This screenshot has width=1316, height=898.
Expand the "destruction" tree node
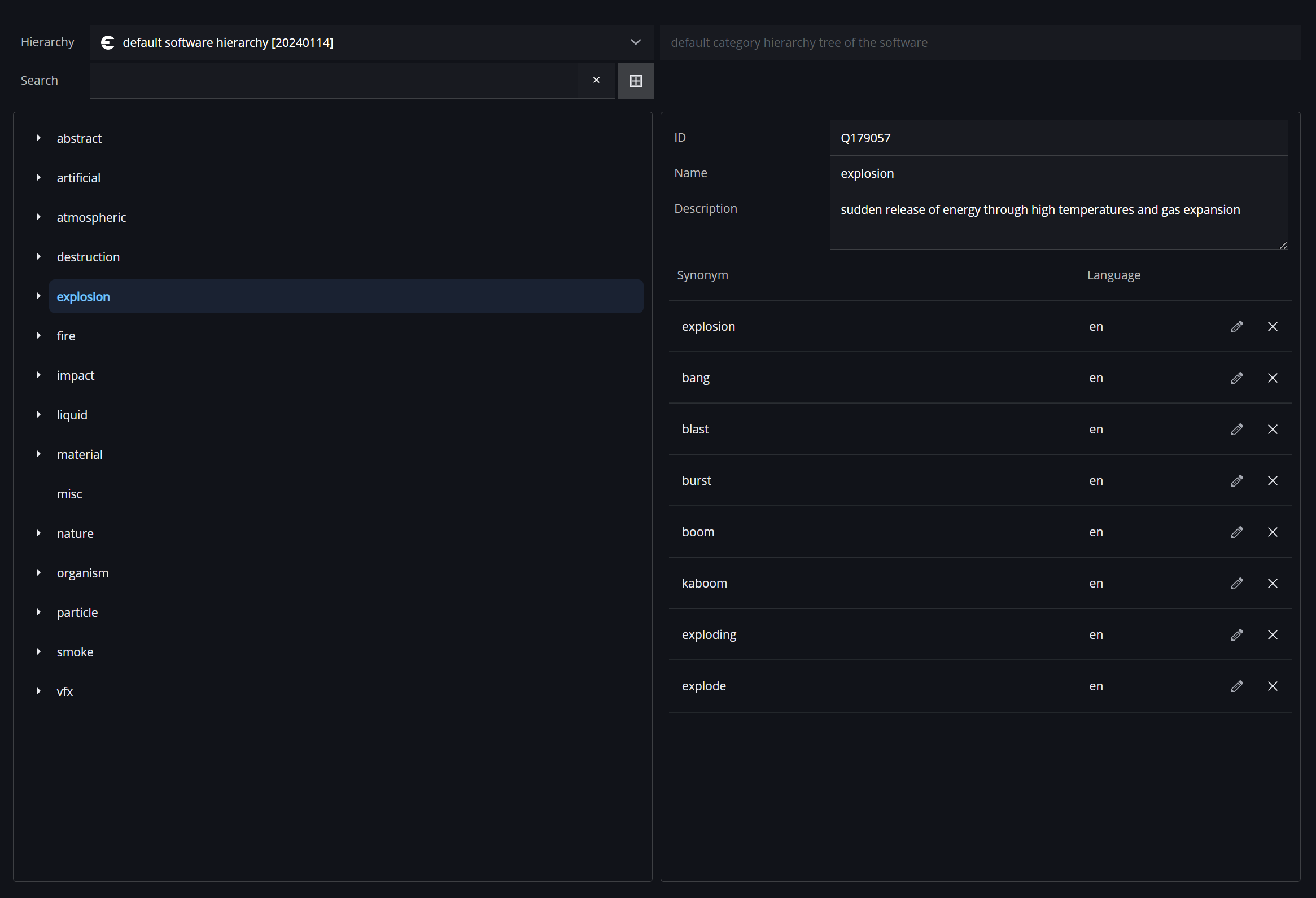pos(38,256)
